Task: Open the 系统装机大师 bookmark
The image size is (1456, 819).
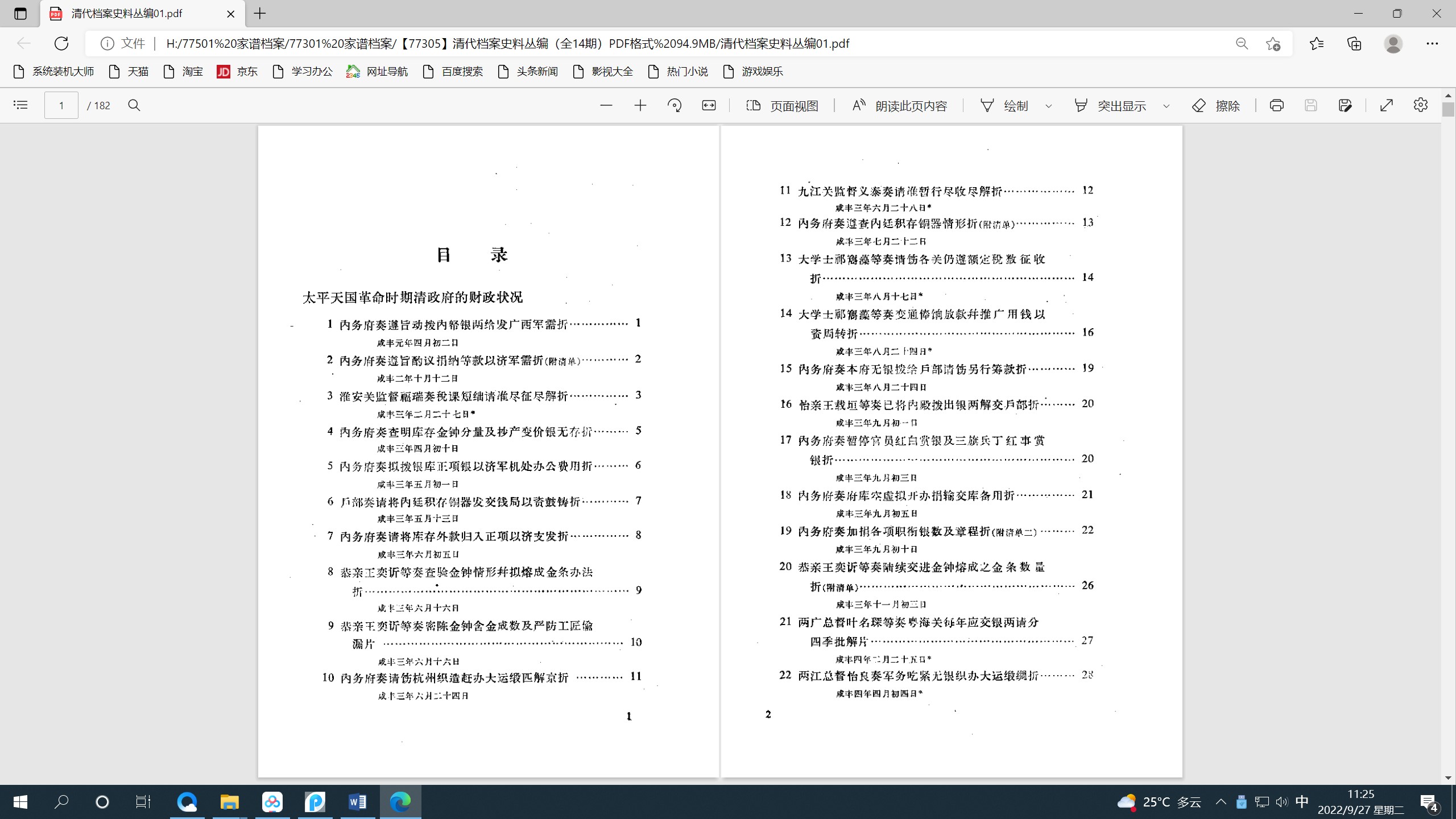Action: 53,71
